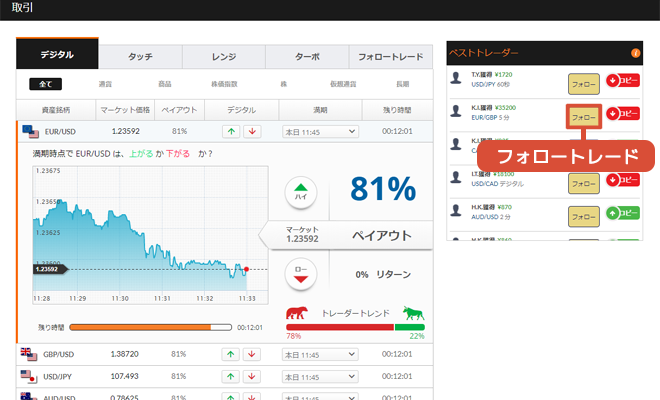Select the 商品 asset filter
The image size is (660, 400).
[x=165, y=84]
